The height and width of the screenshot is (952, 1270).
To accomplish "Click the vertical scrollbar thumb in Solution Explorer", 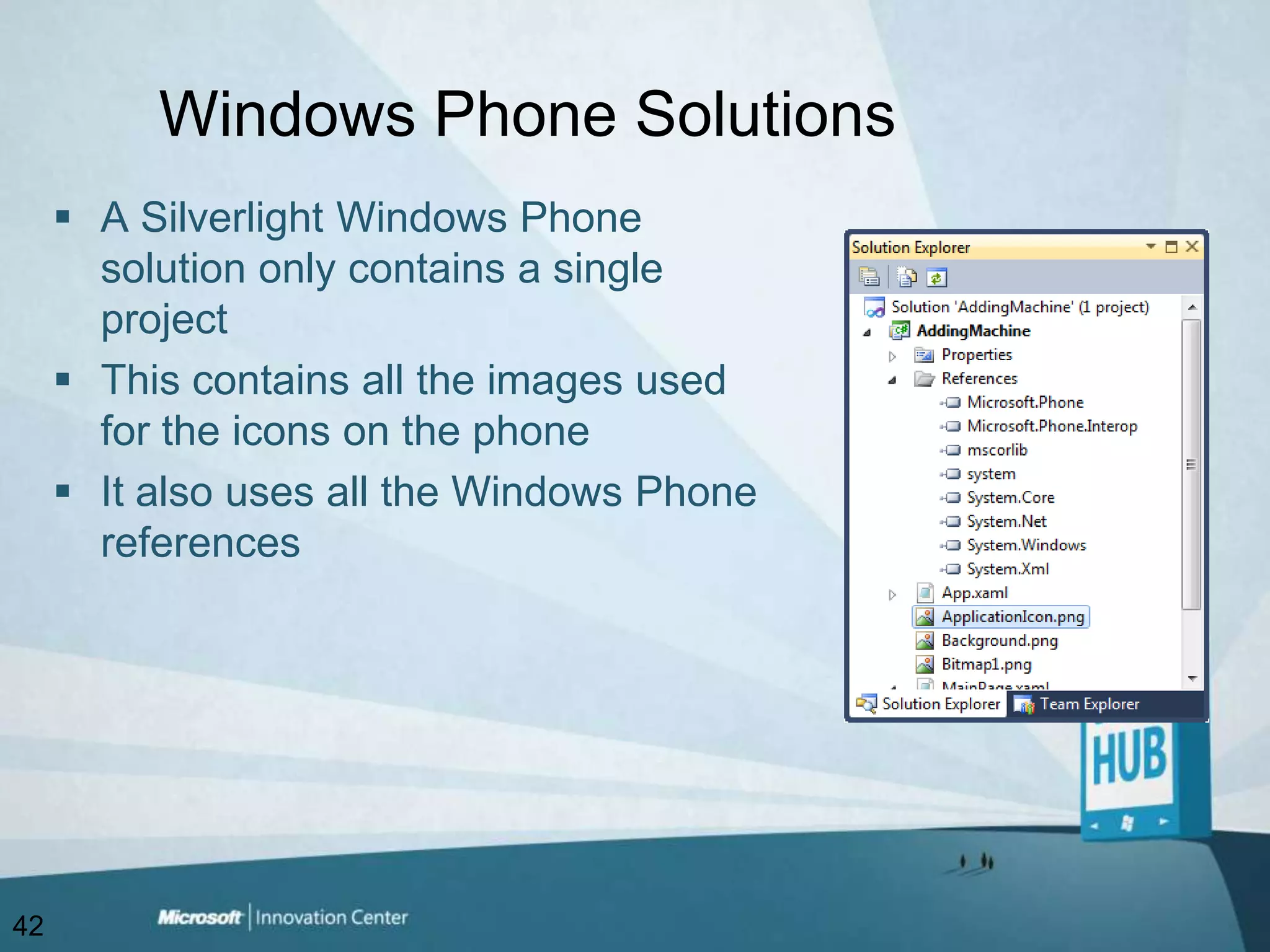I will [1192, 465].
